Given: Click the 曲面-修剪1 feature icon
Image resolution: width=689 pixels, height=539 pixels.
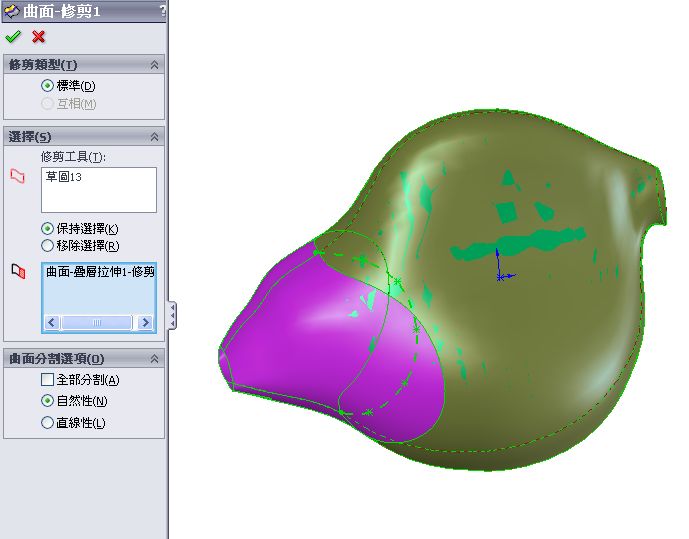Looking at the screenshot, I should point(11,11).
